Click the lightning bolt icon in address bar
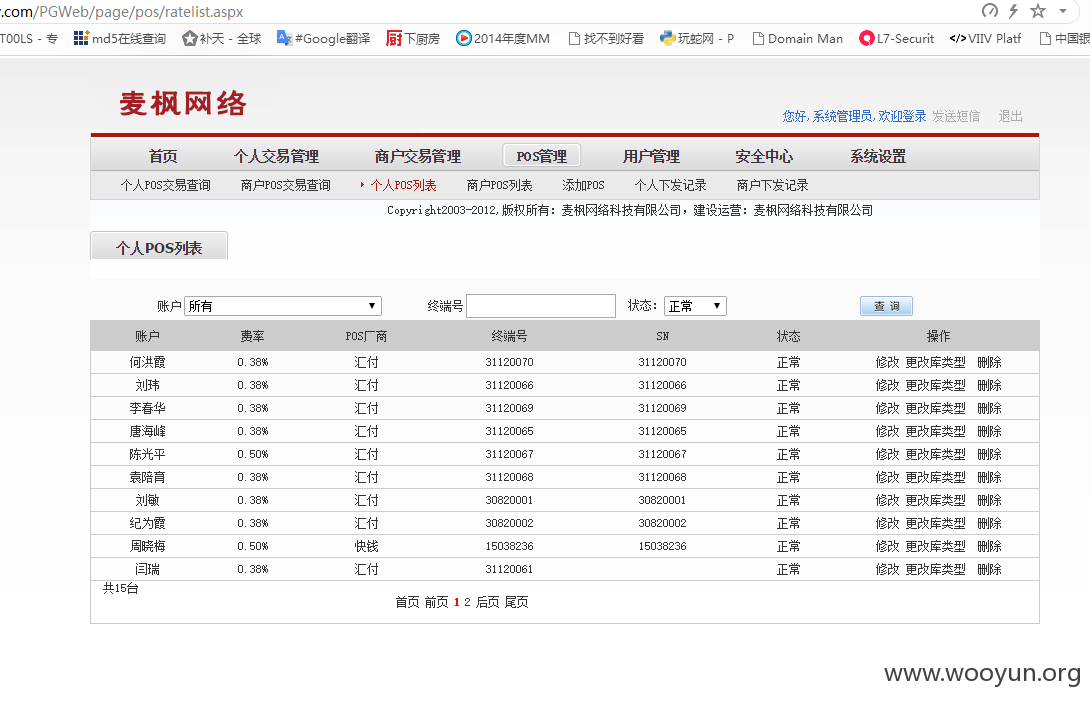The height and width of the screenshot is (702, 1090). tap(1014, 10)
